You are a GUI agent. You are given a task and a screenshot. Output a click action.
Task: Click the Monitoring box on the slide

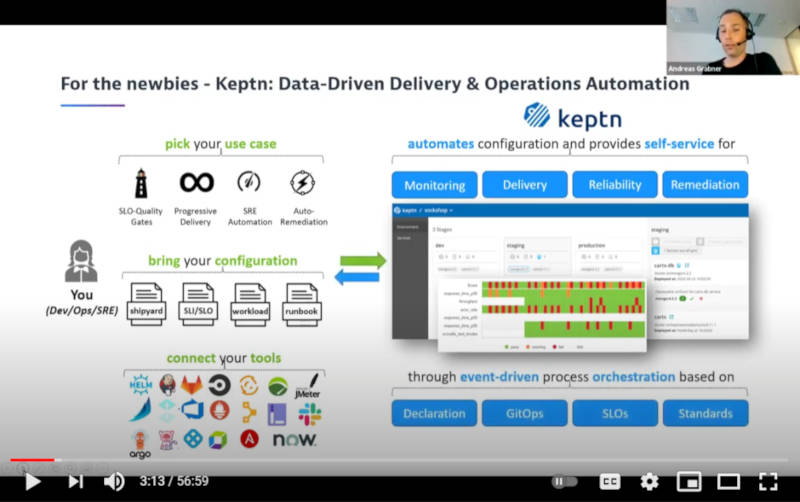pos(435,185)
